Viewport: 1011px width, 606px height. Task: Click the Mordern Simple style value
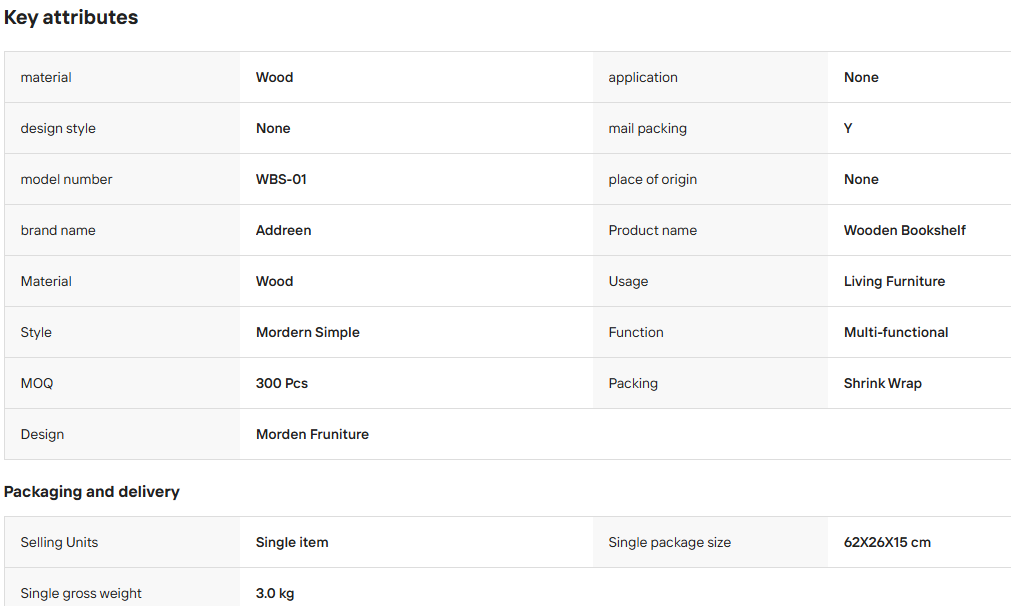pyautogui.click(x=308, y=332)
